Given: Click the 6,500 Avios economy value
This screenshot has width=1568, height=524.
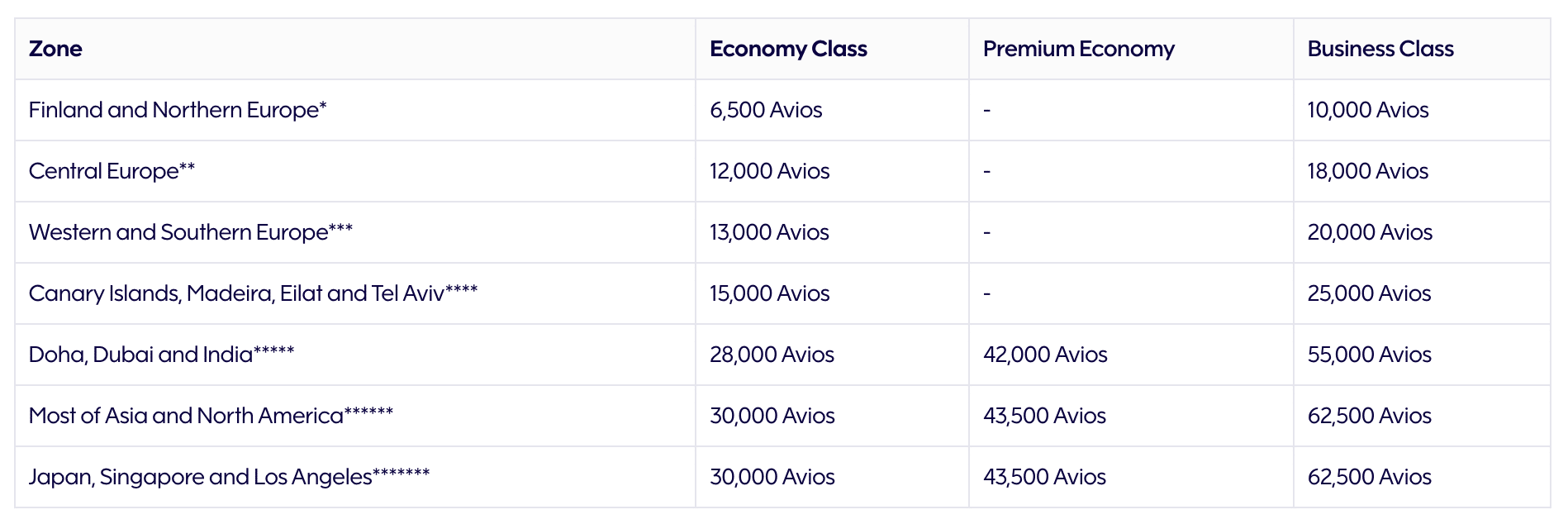Looking at the screenshot, I should (766, 110).
